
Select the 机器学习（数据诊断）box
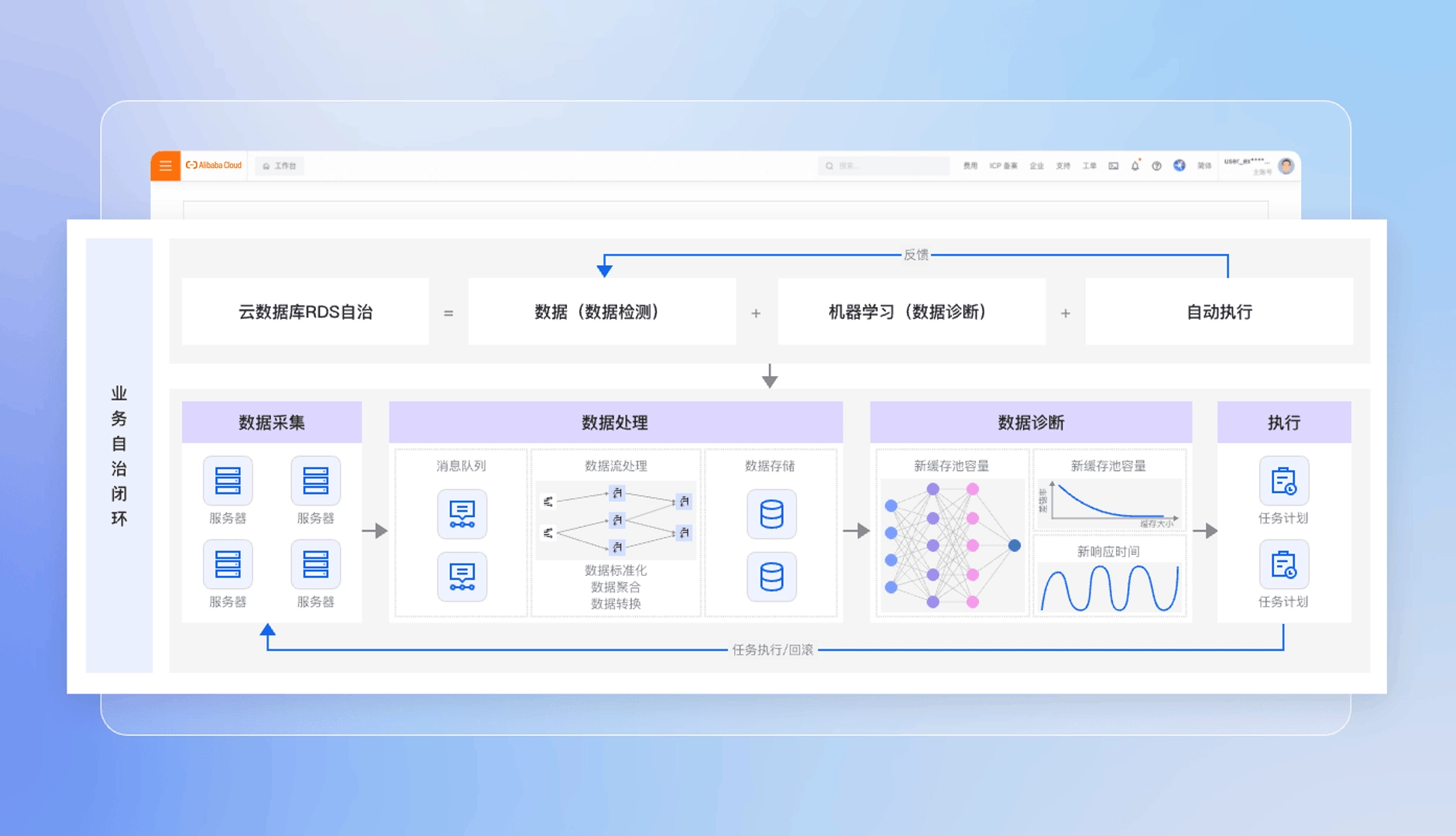pyautogui.click(x=912, y=312)
